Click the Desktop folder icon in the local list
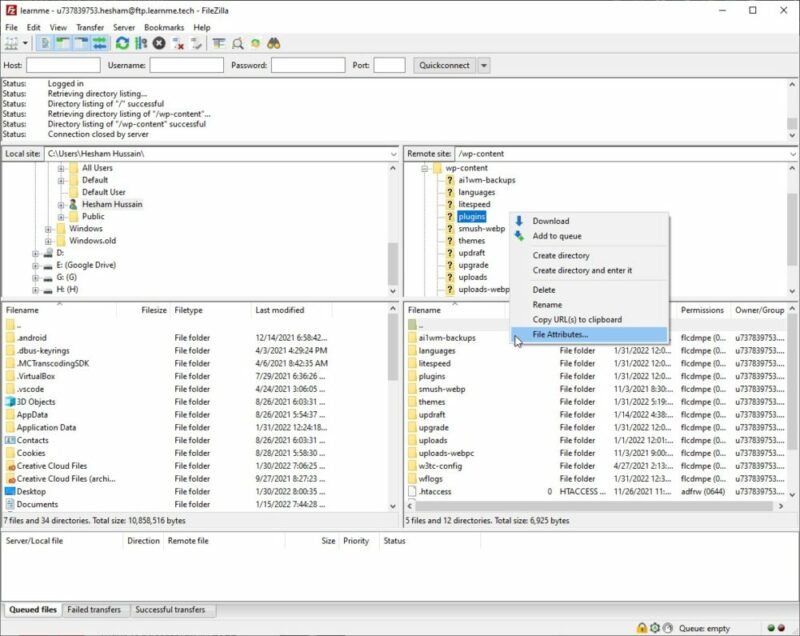 coord(10,491)
